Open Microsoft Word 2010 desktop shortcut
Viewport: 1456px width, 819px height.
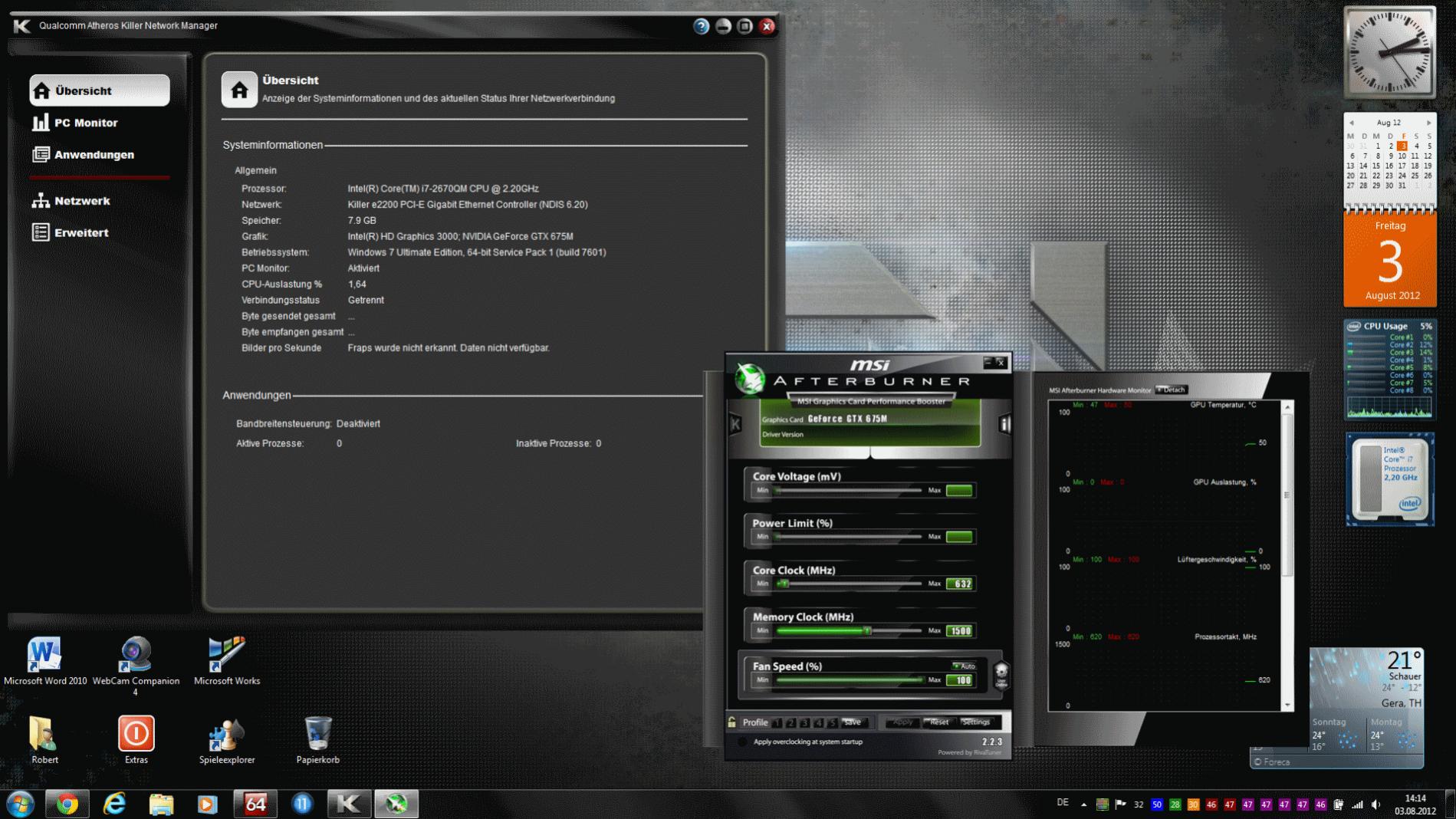(44, 660)
